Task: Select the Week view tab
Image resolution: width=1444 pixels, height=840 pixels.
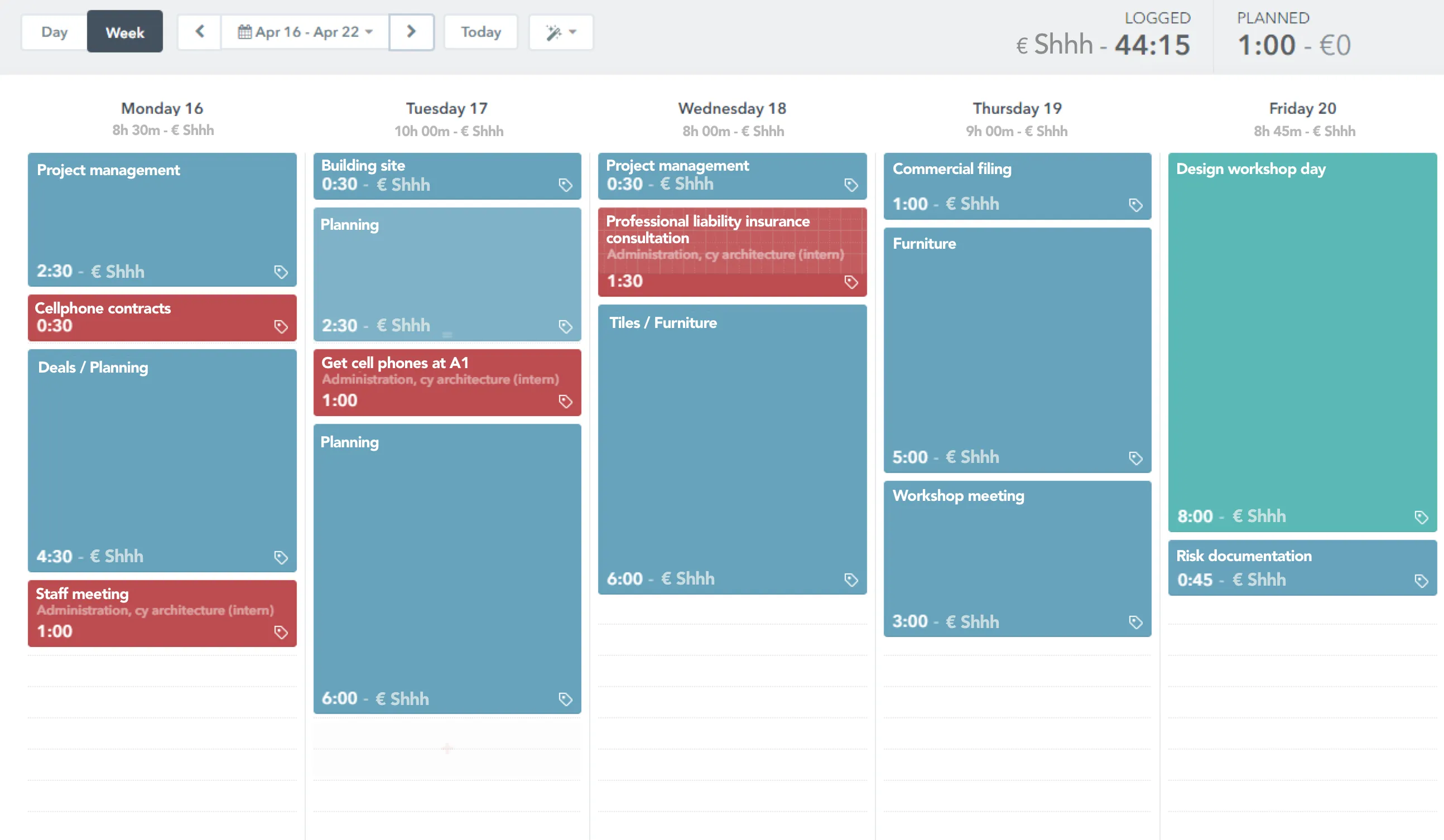Action: pyautogui.click(x=124, y=32)
